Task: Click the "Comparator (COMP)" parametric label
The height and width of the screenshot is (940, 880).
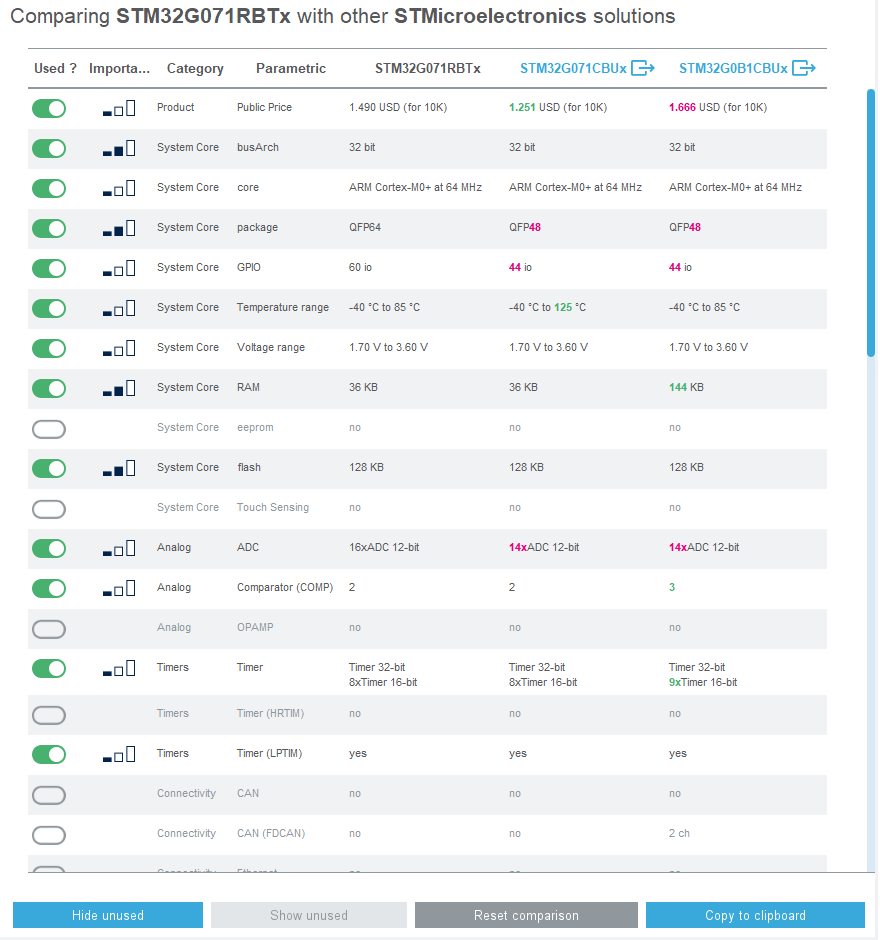Action: pyautogui.click(x=285, y=588)
